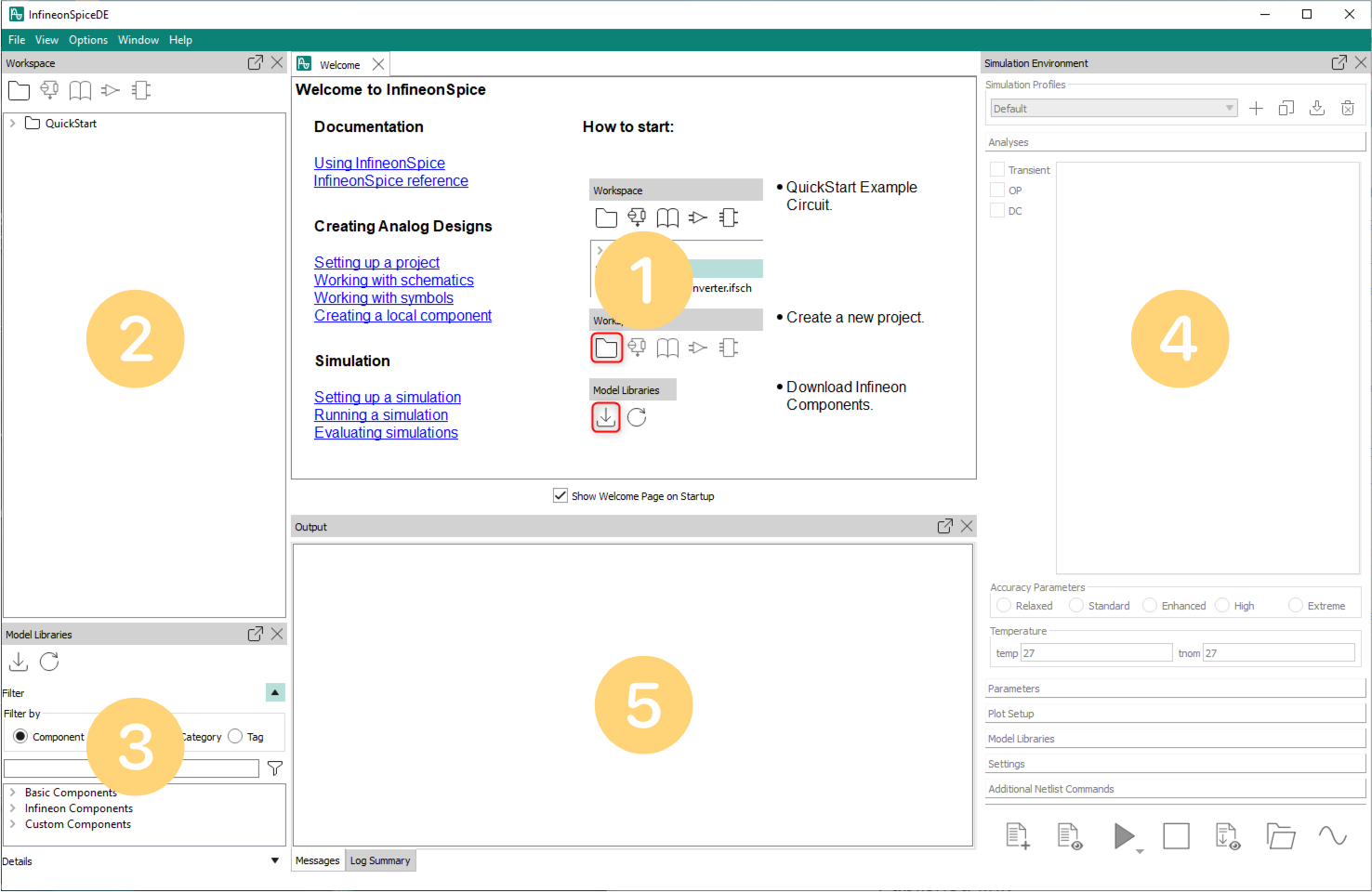Open the Running a simulation link
This screenshot has height=892, width=1372.
point(381,415)
